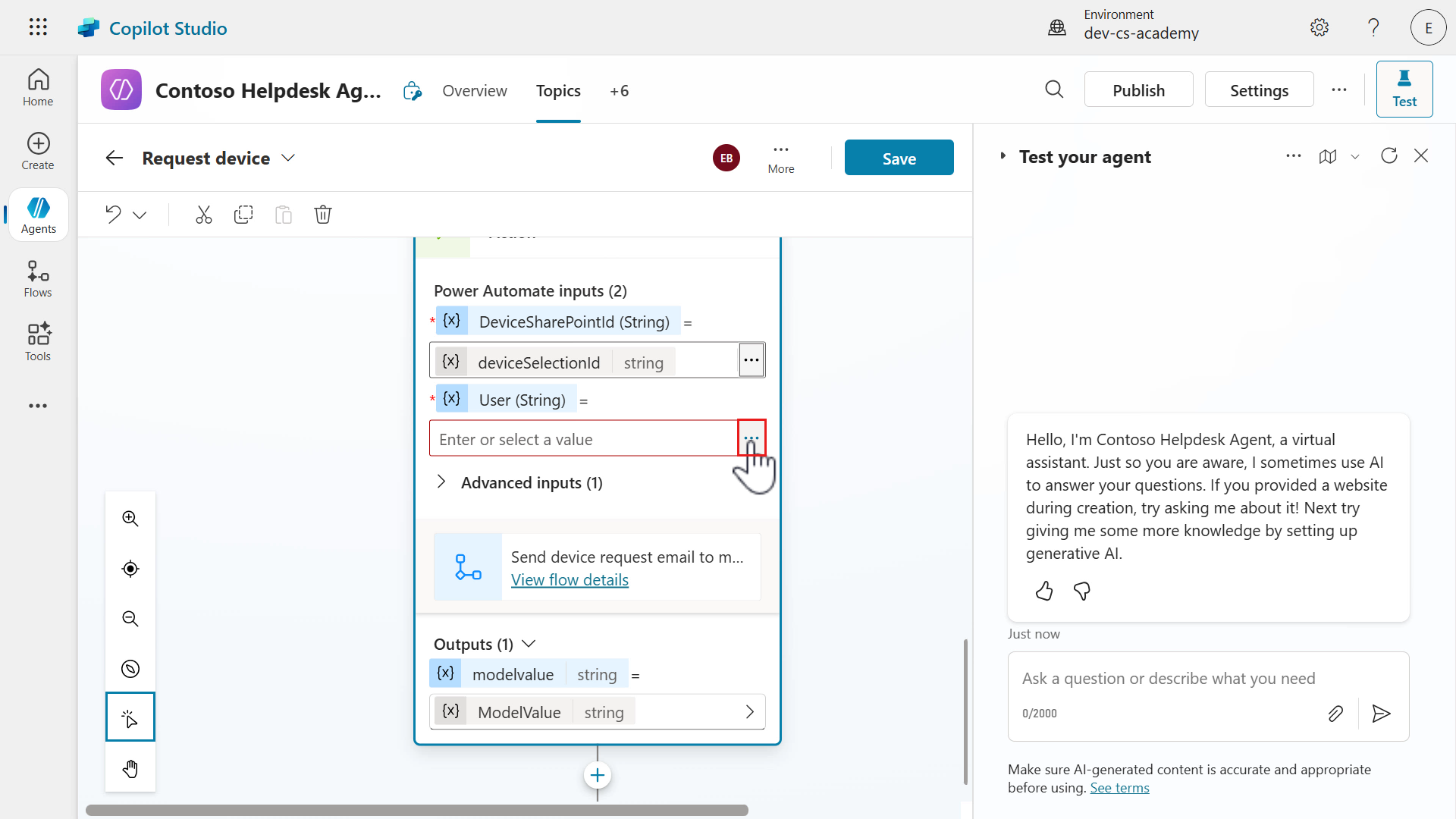Click the Zoom in canvas icon
This screenshot has height=819, width=1456.
click(130, 519)
